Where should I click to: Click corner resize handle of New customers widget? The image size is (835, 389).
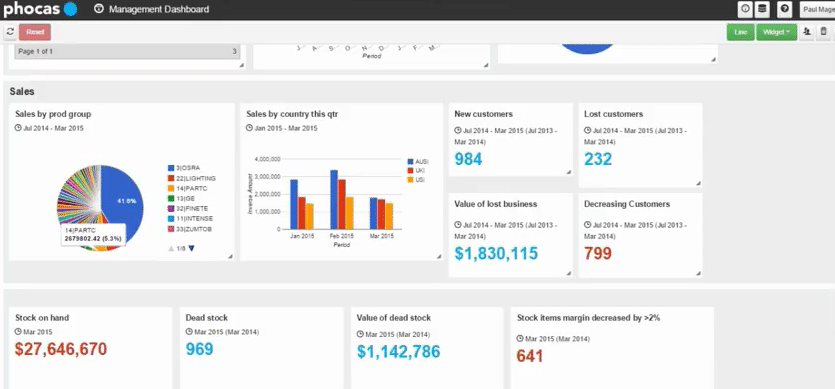(569, 172)
